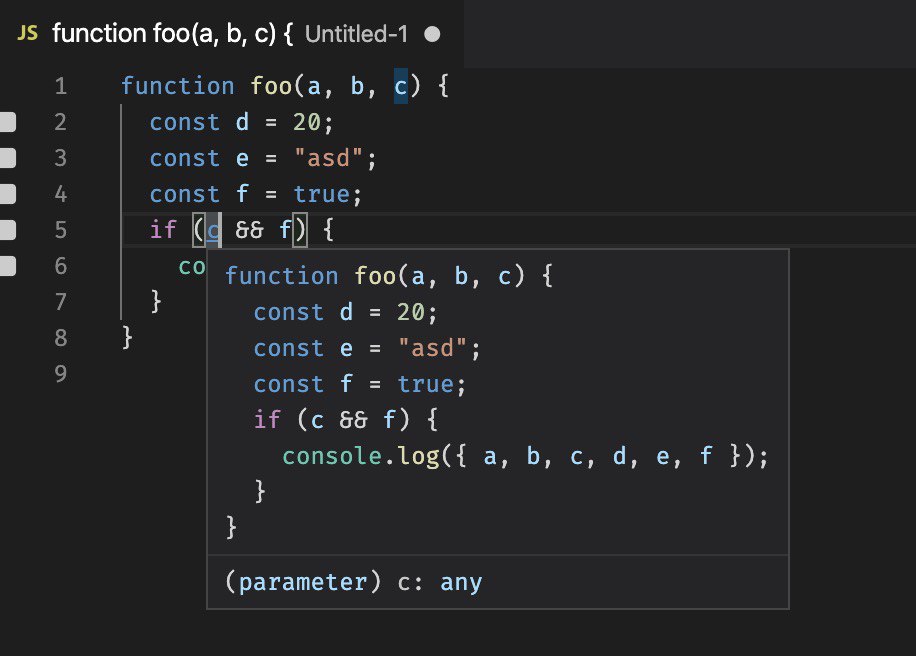Click '(parameter)' label in the hover popup
Viewport: 916px width, 656px height.
(303, 582)
